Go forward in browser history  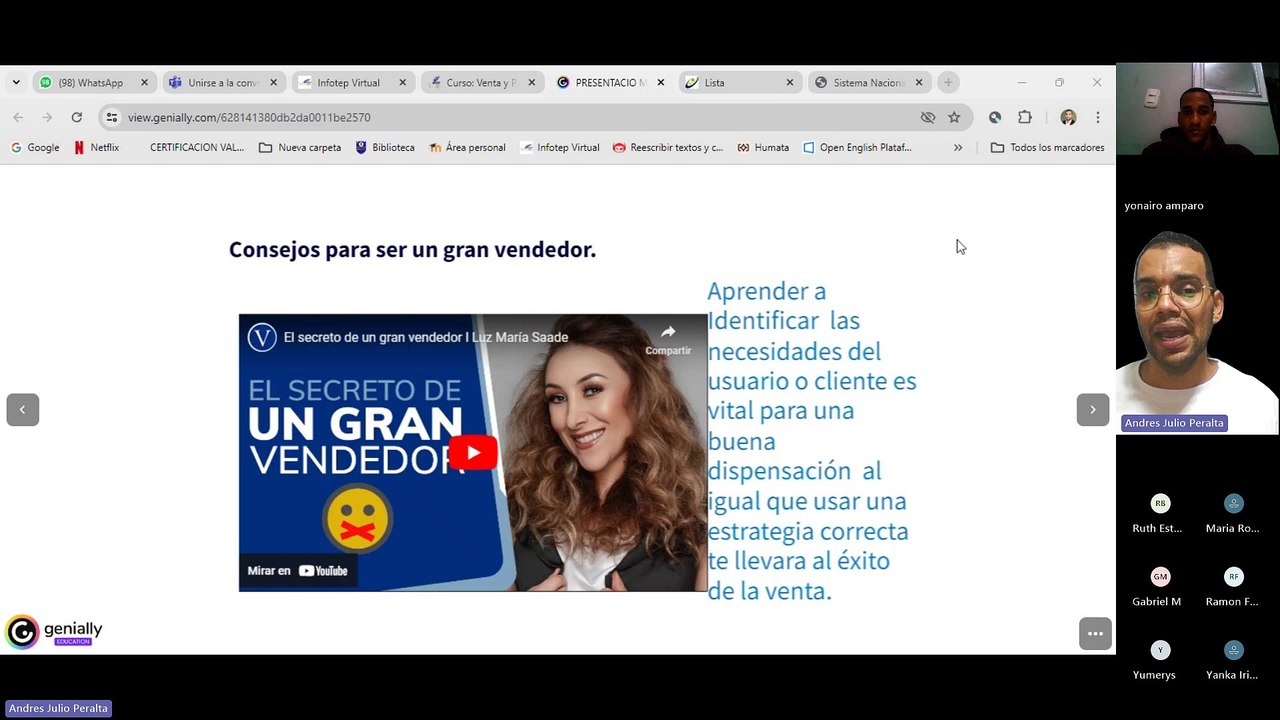coord(47,117)
